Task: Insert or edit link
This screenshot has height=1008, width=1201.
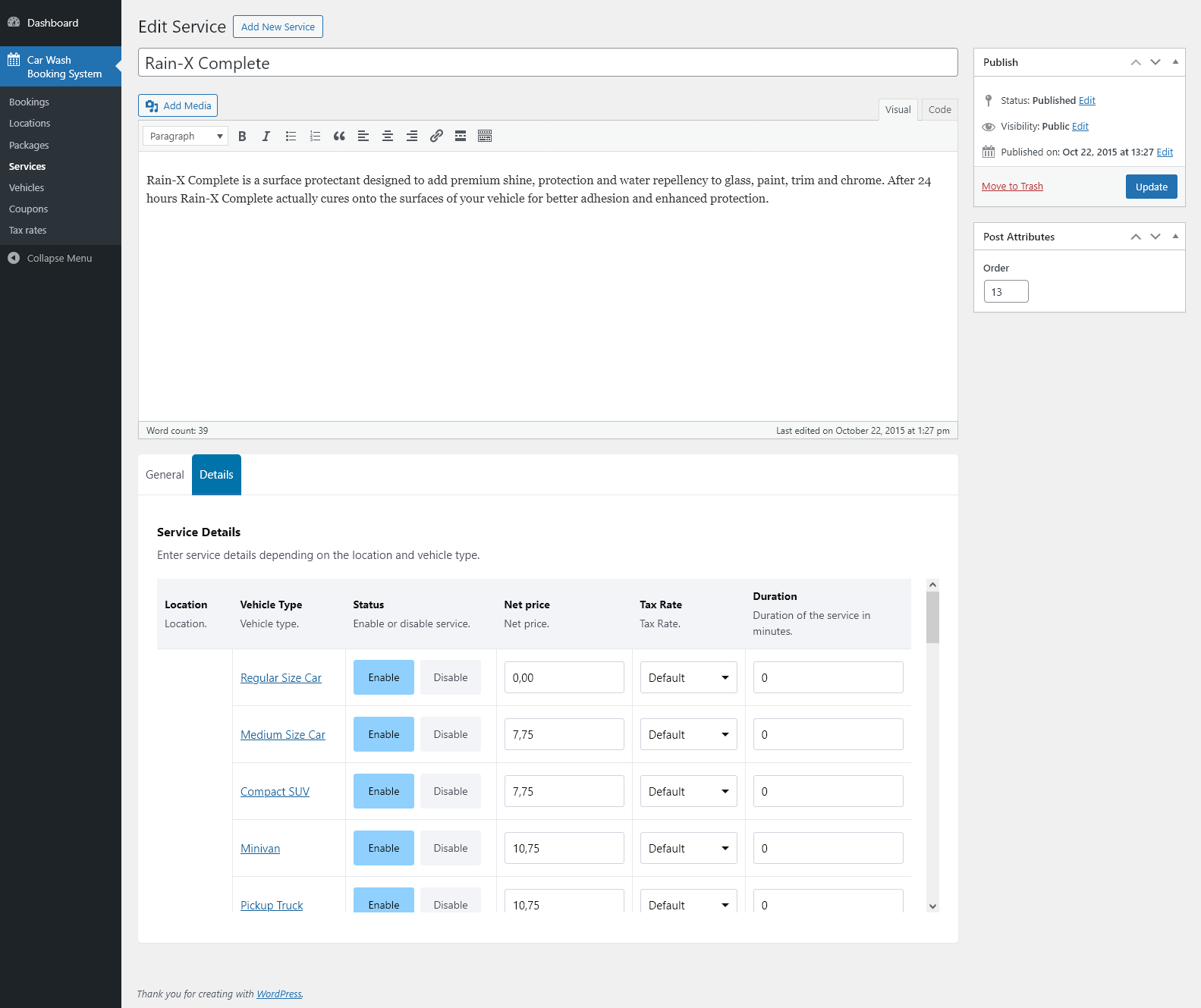Action: (436, 137)
